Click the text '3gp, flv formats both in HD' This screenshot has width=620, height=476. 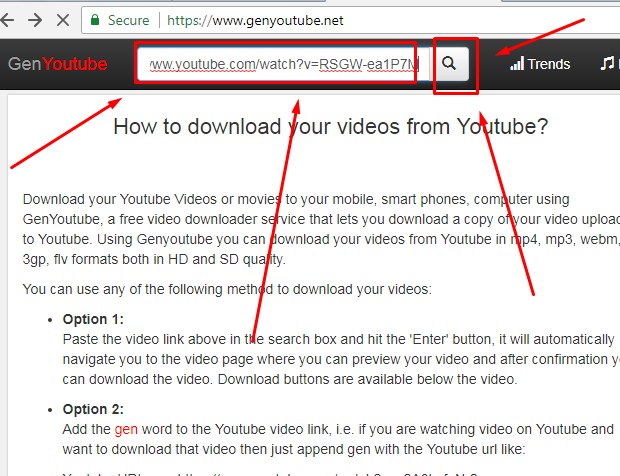(105, 260)
